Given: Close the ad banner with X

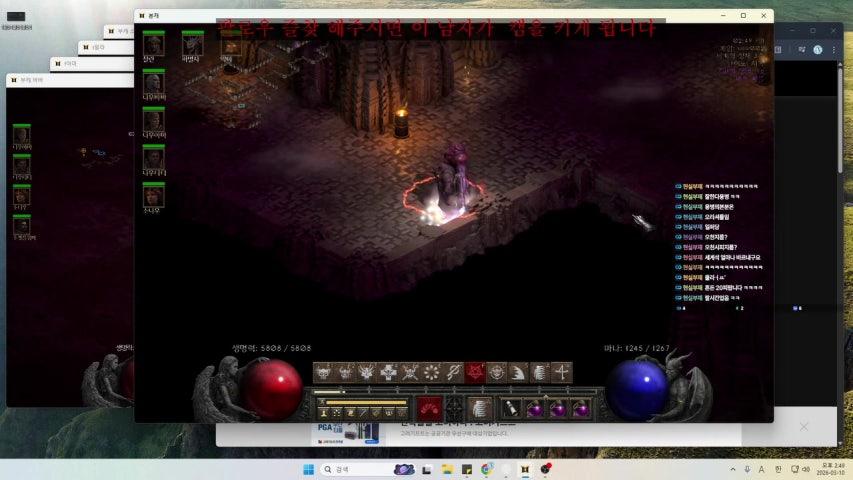Looking at the screenshot, I should coord(804,427).
